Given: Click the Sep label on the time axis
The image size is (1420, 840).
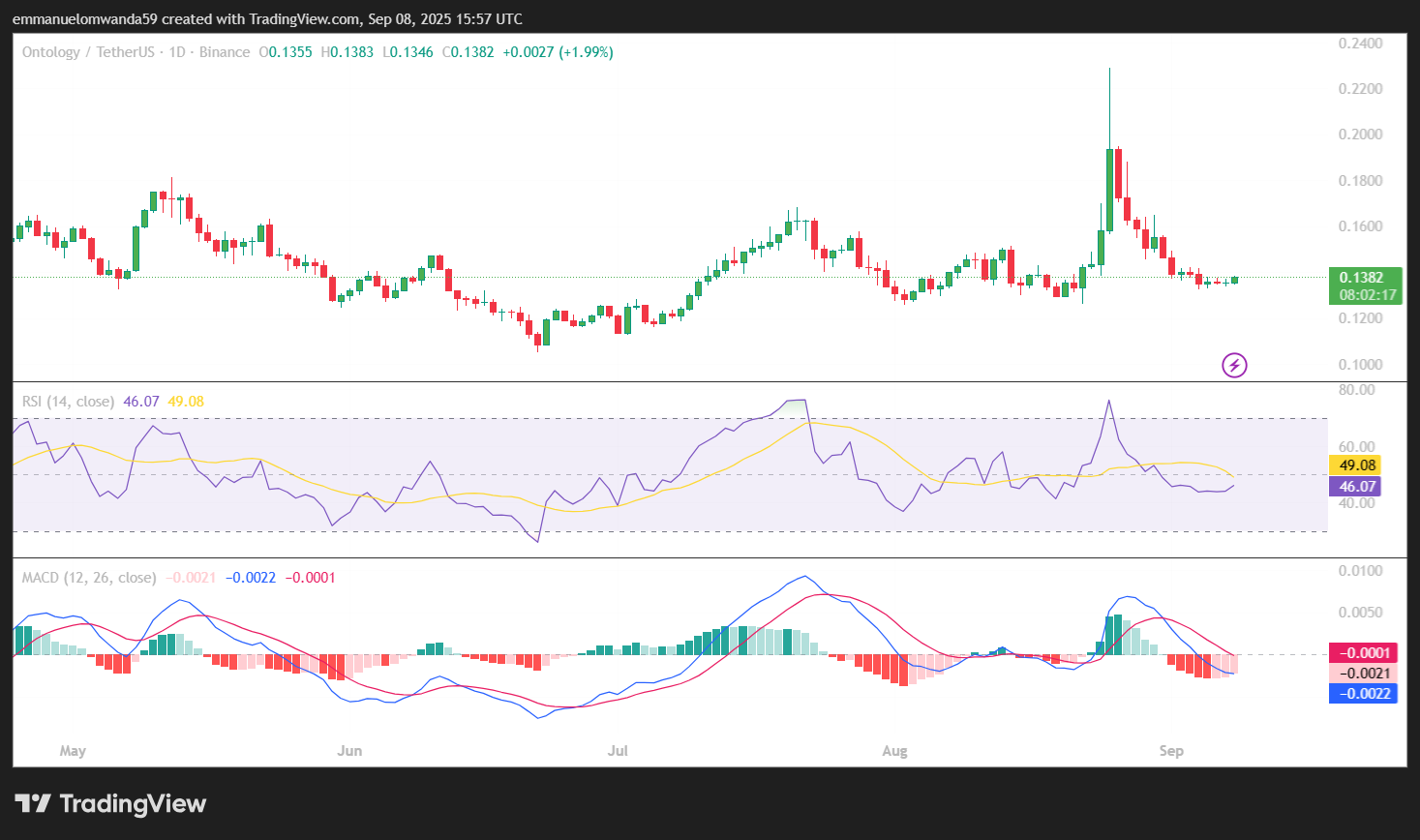Looking at the screenshot, I should [1171, 750].
